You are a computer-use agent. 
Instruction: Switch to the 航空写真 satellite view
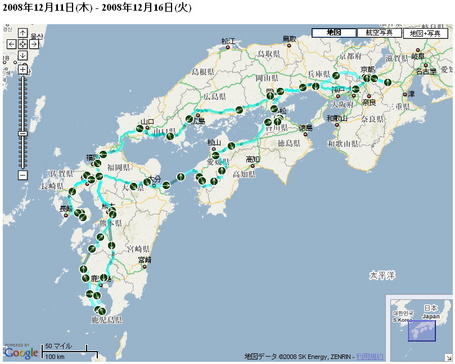379,33
